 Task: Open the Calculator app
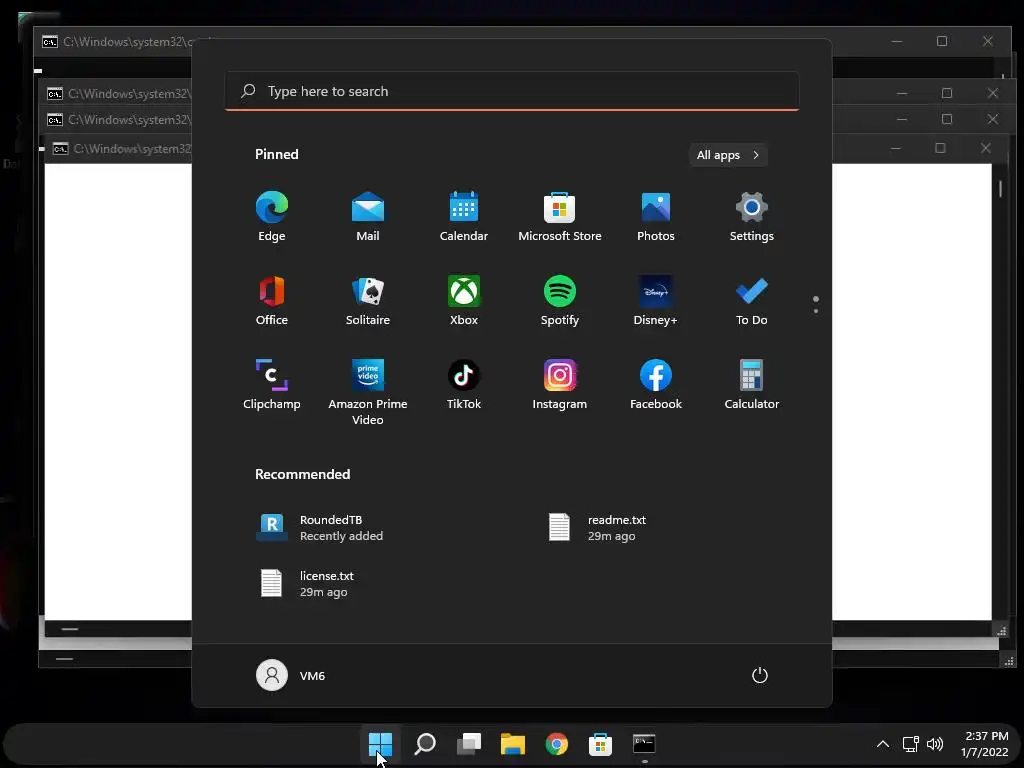tap(752, 385)
